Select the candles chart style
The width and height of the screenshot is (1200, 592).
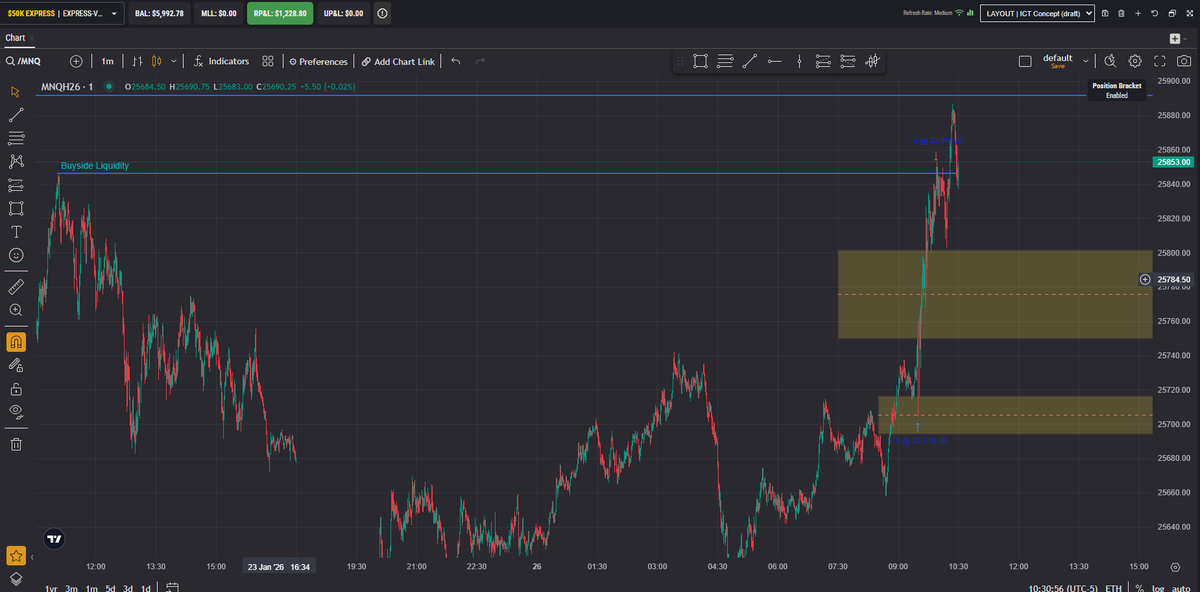[x=156, y=61]
